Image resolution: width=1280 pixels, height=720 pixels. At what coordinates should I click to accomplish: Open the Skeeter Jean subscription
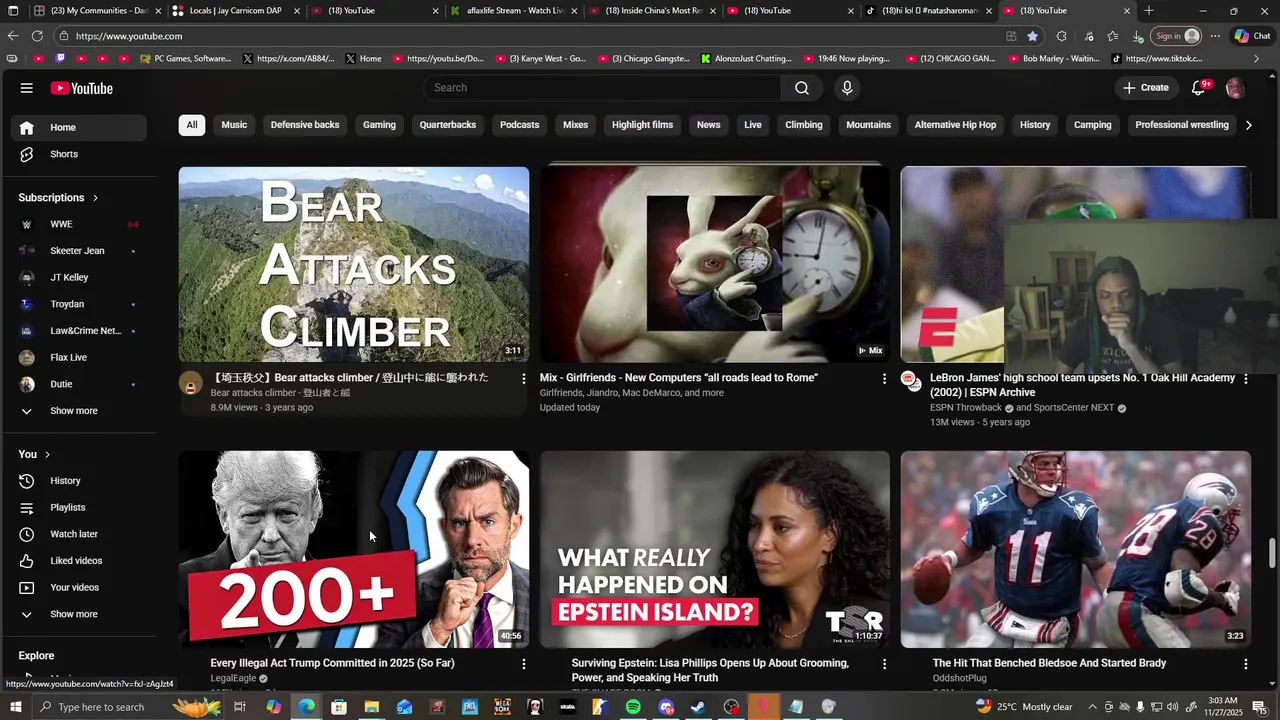(x=78, y=251)
